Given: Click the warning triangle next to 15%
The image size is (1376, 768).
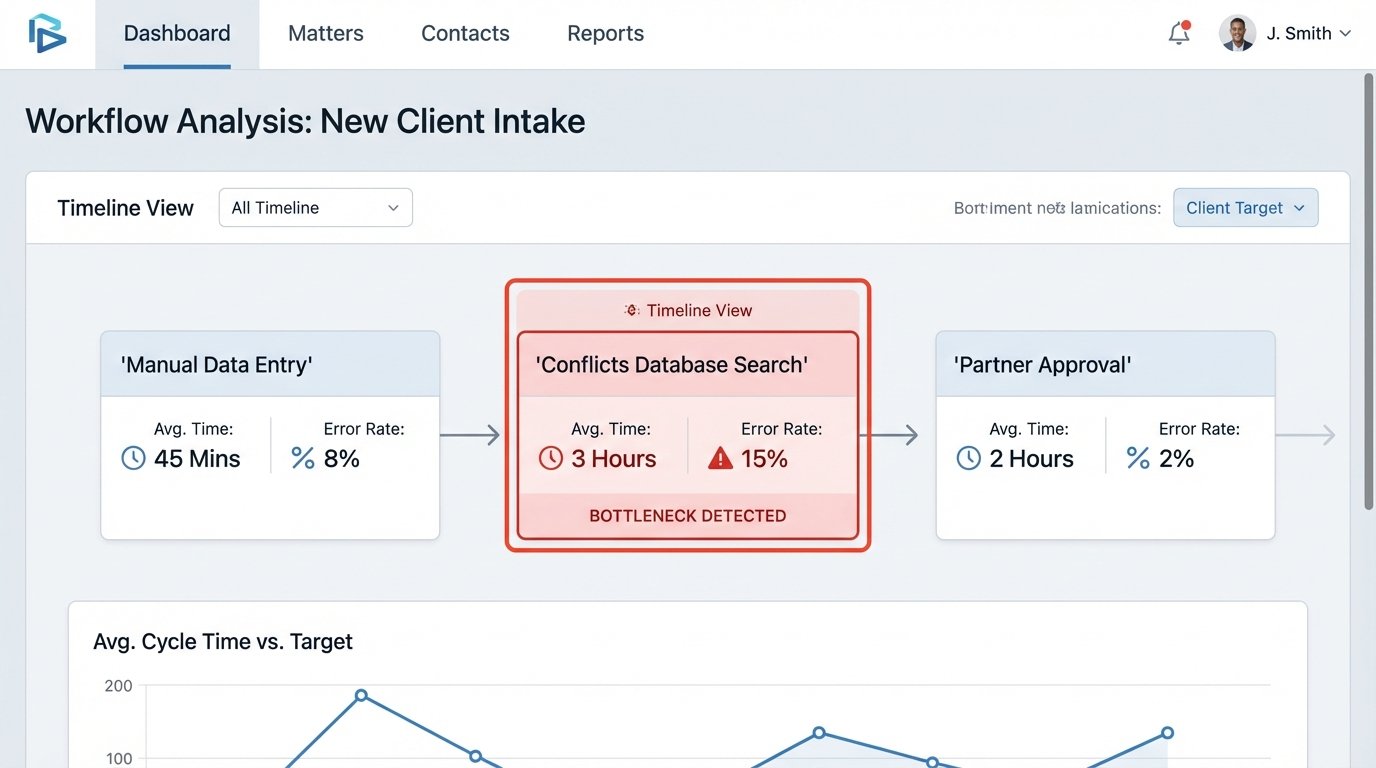Looking at the screenshot, I should pyautogui.click(x=720, y=458).
